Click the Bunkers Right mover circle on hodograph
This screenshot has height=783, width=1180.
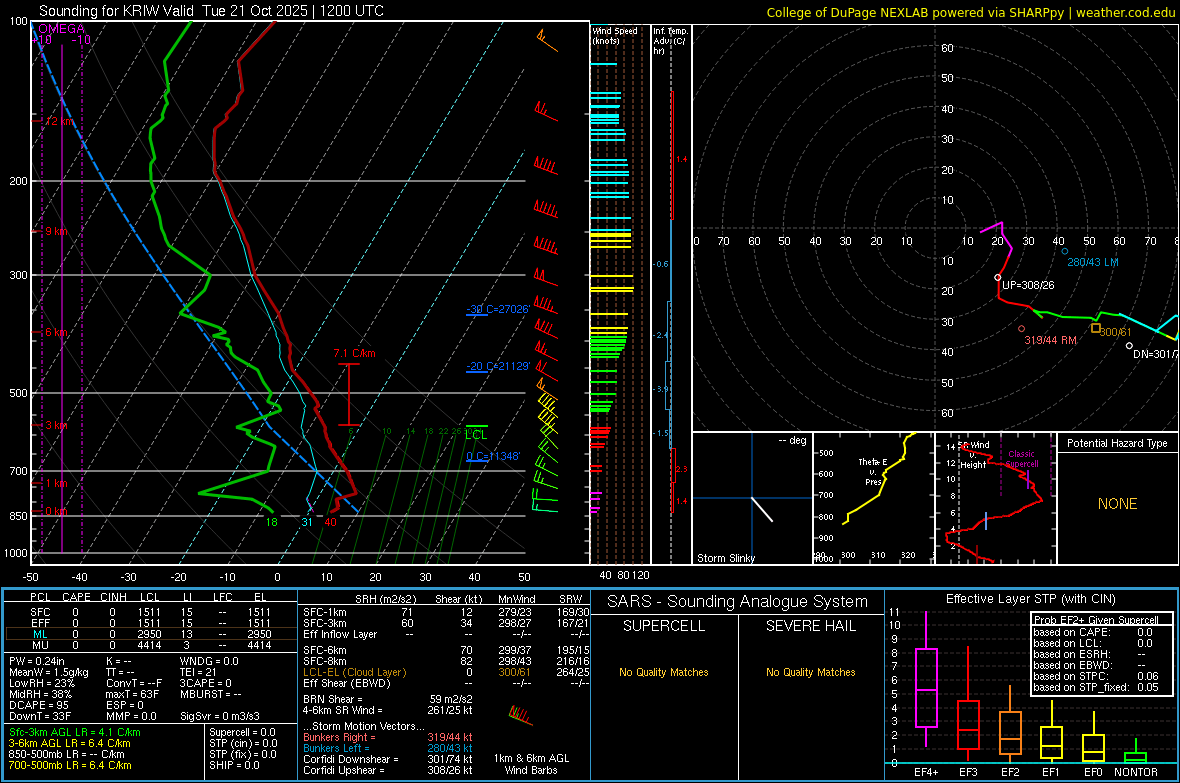(1021, 329)
